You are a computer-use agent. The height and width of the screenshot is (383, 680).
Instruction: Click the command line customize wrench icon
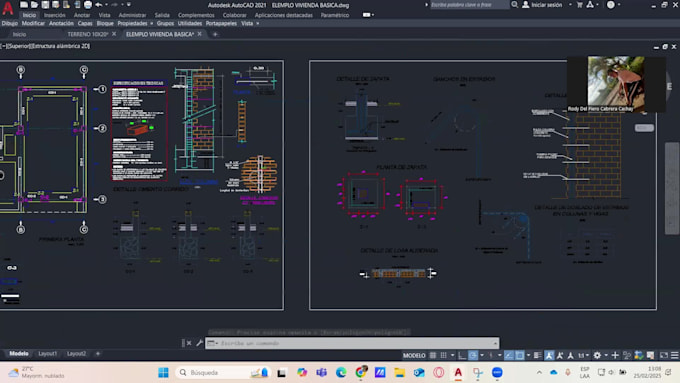pyautogui.click(x=199, y=343)
